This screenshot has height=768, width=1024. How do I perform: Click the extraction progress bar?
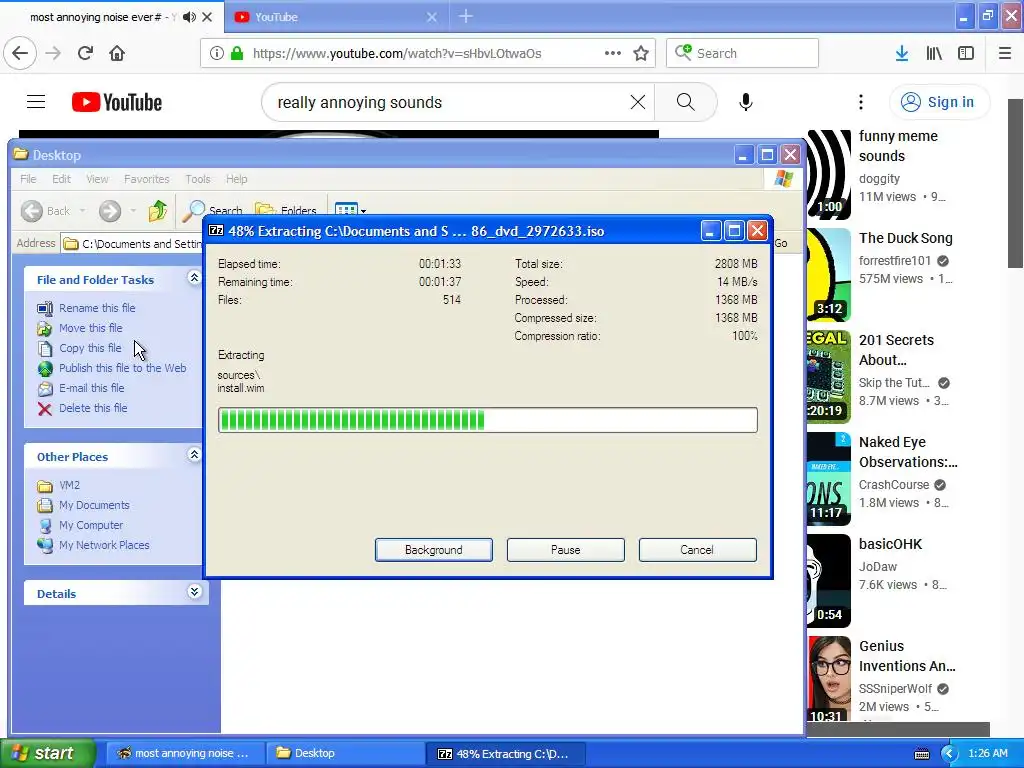click(488, 420)
